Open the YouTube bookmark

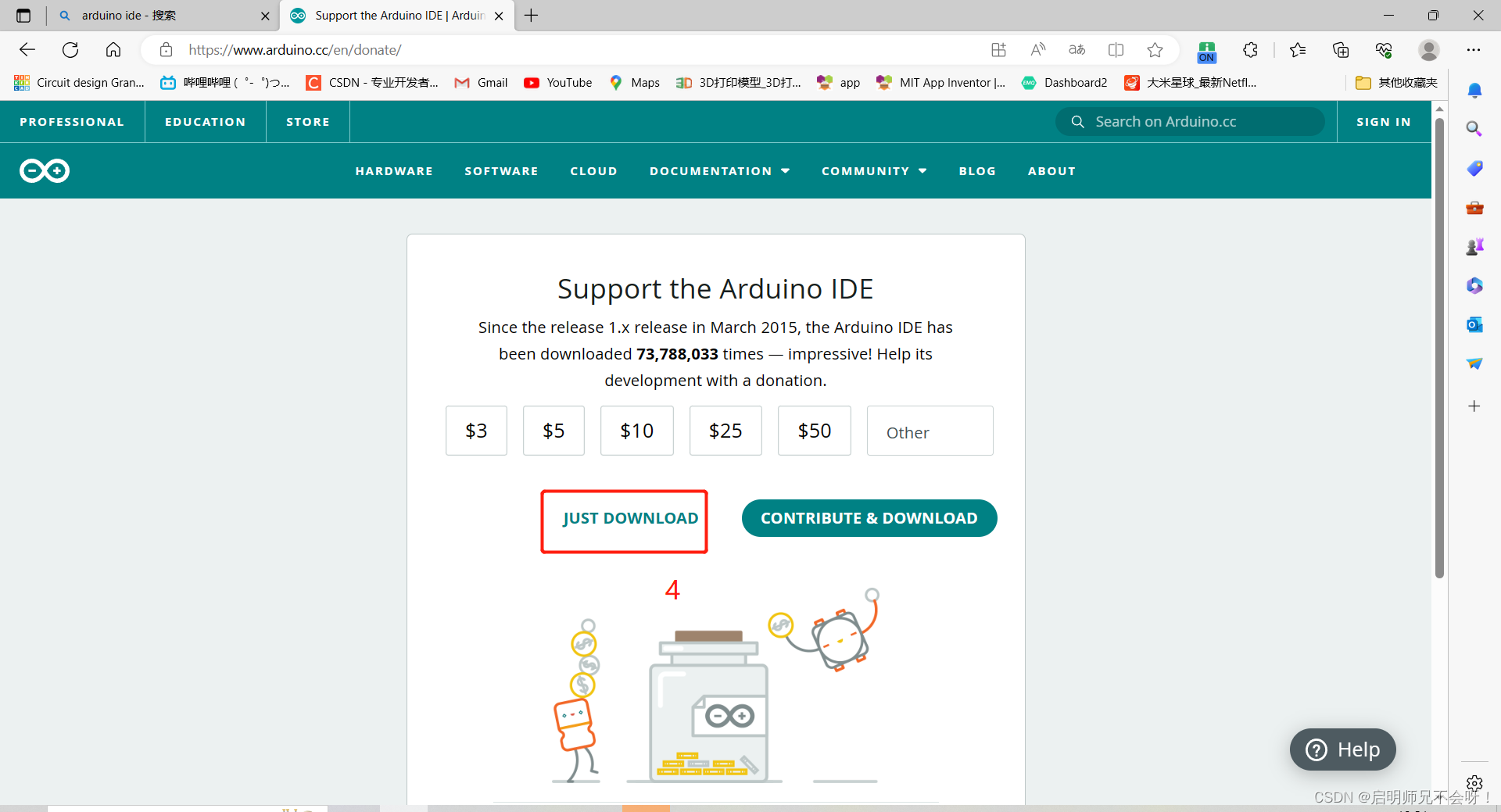[x=558, y=83]
